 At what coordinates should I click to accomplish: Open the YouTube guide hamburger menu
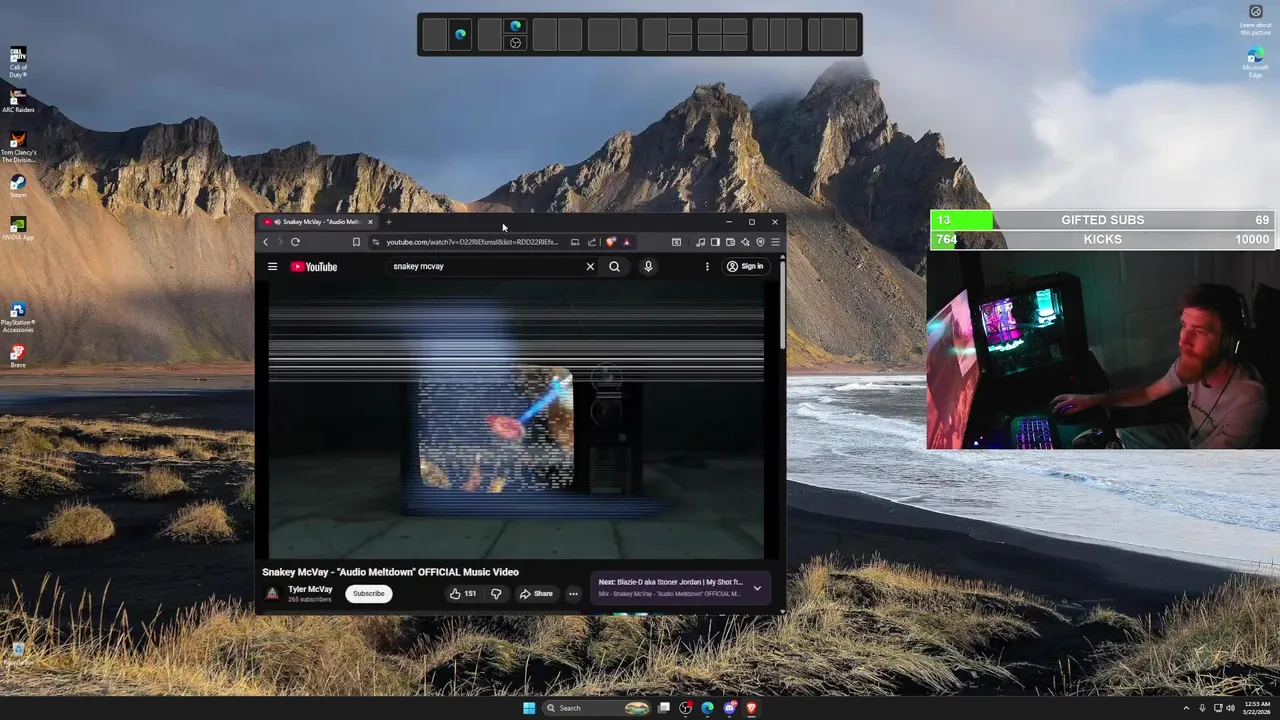pos(272,267)
